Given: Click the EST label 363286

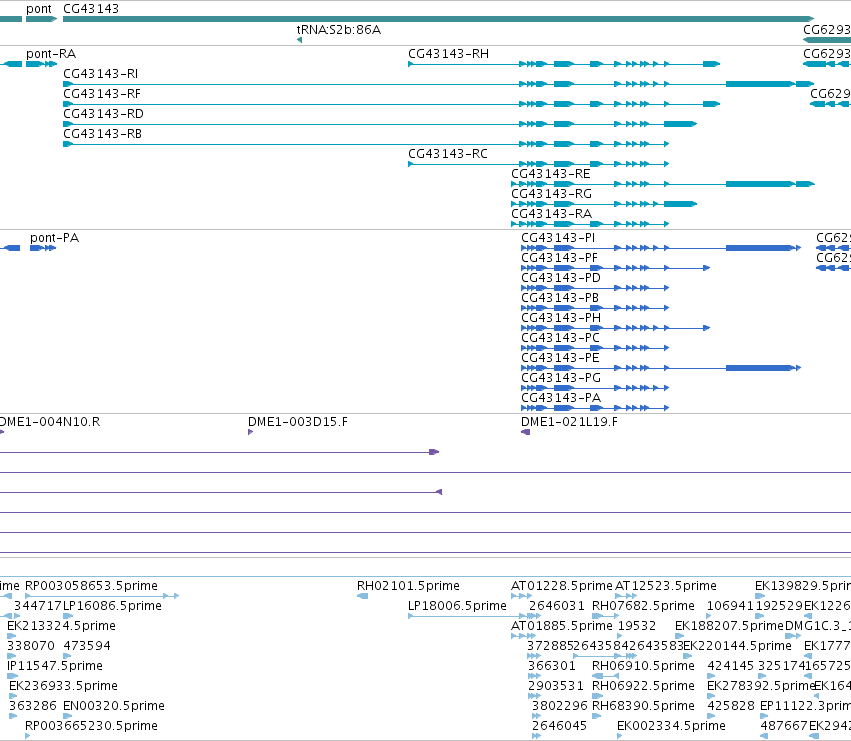Looking at the screenshot, I should click(33, 706).
